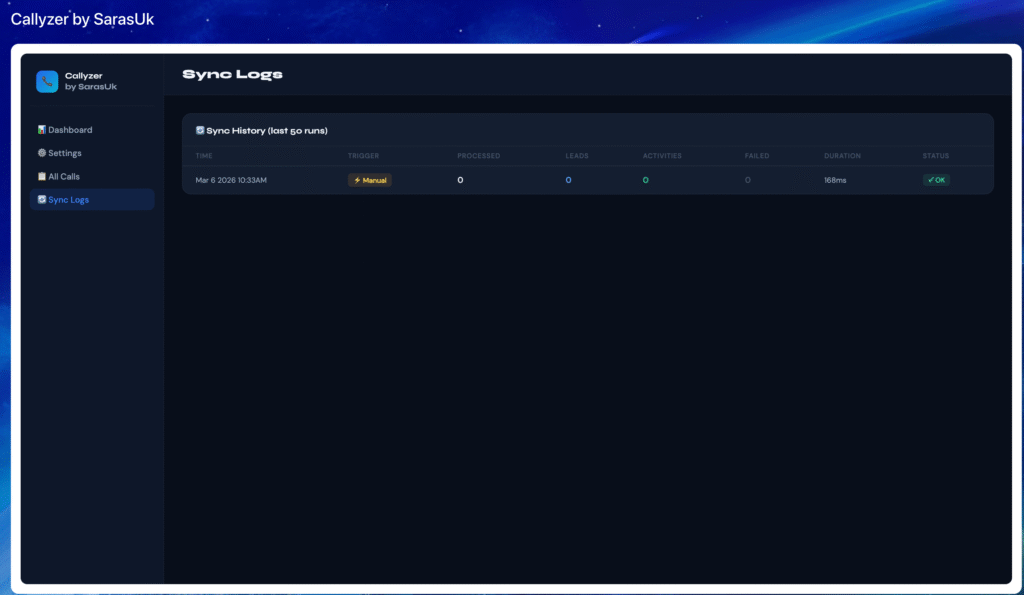Click the checkmark in the OK status badge
Image resolution: width=1024 pixels, height=595 pixels.
931,180
